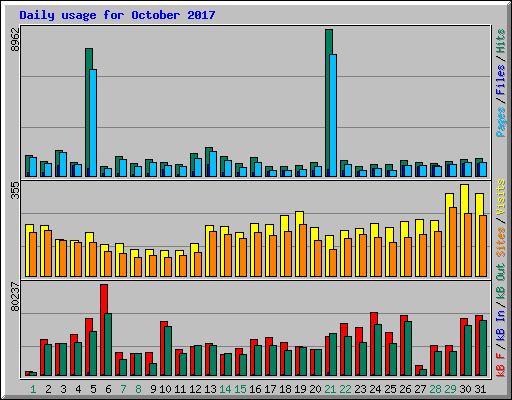512x400 pixels.
Task: Click the red kB bar for day 10
Action: click(163, 348)
